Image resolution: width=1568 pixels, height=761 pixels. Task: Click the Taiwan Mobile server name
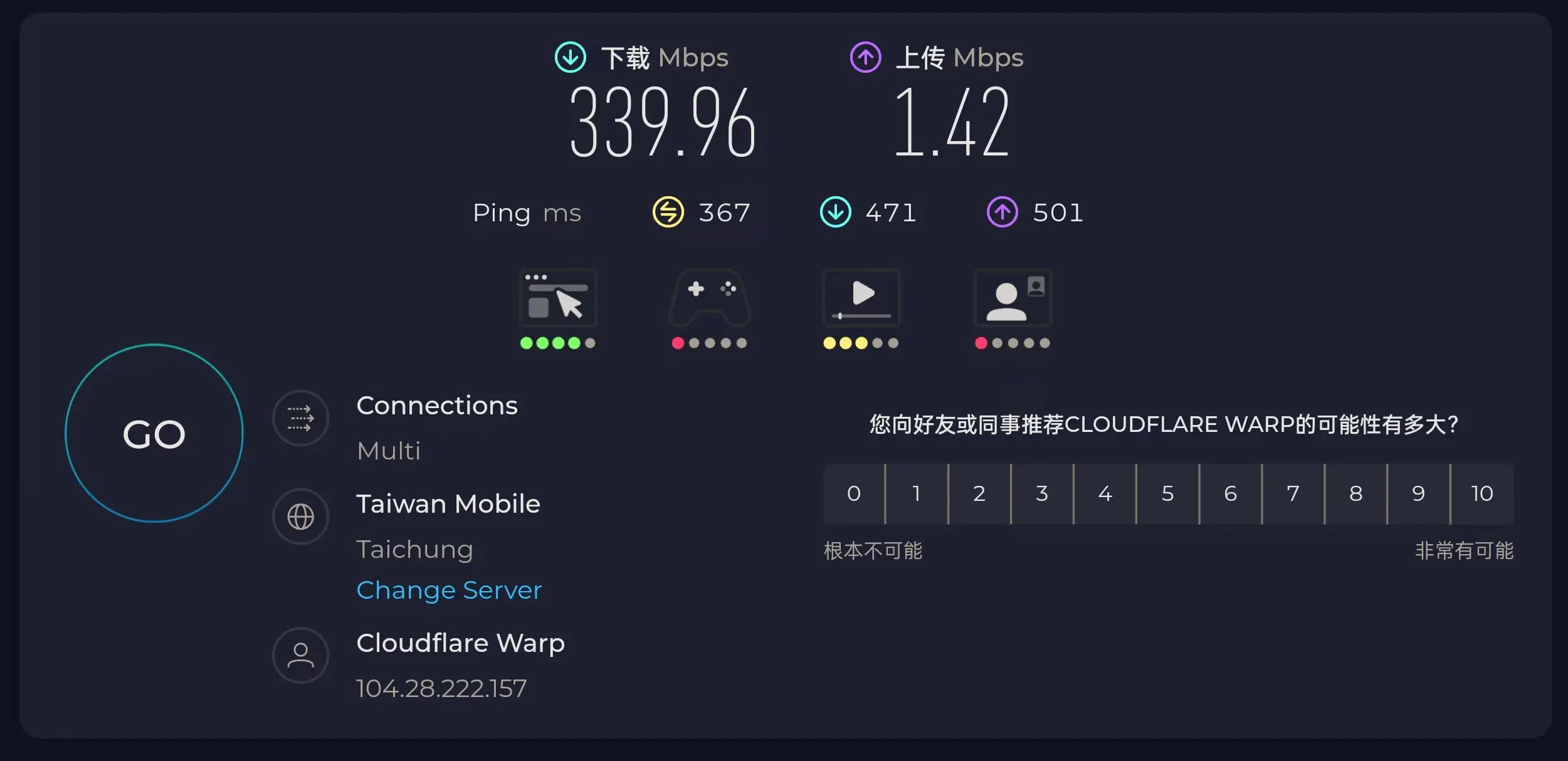[x=448, y=504]
